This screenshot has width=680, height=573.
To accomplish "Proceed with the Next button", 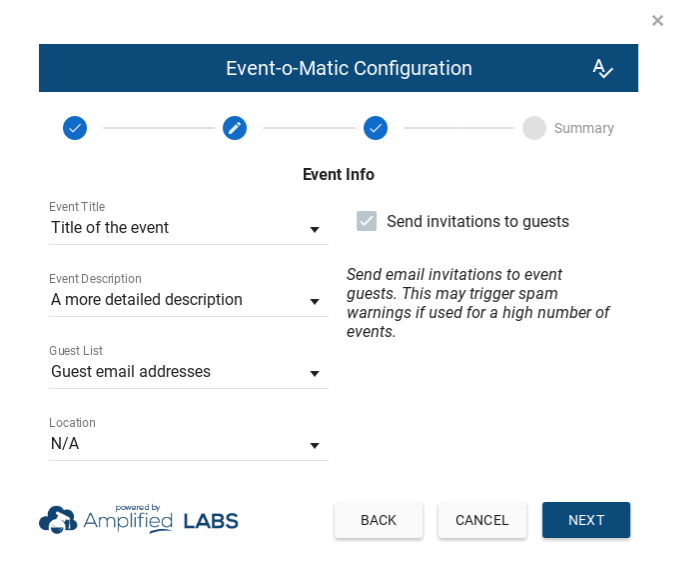I will tap(586, 520).
